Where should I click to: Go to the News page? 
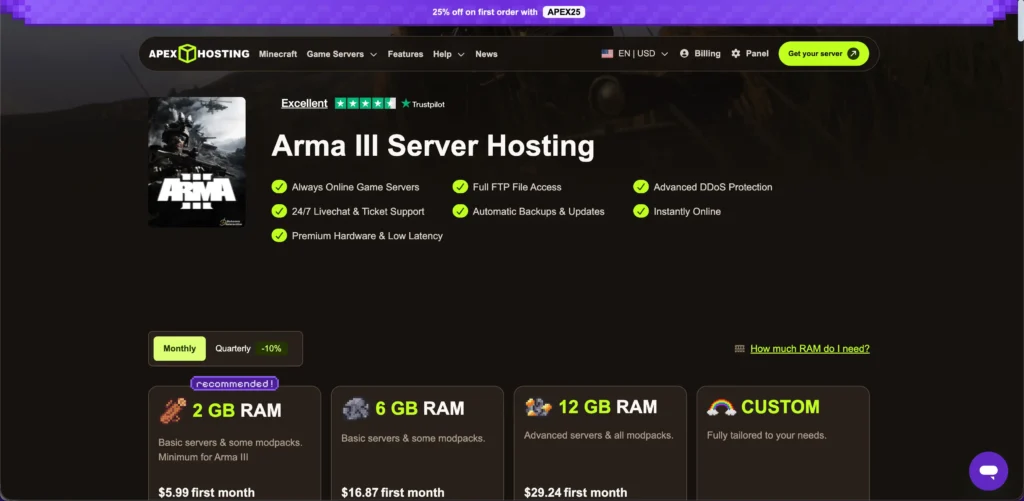(x=486, y=54)
